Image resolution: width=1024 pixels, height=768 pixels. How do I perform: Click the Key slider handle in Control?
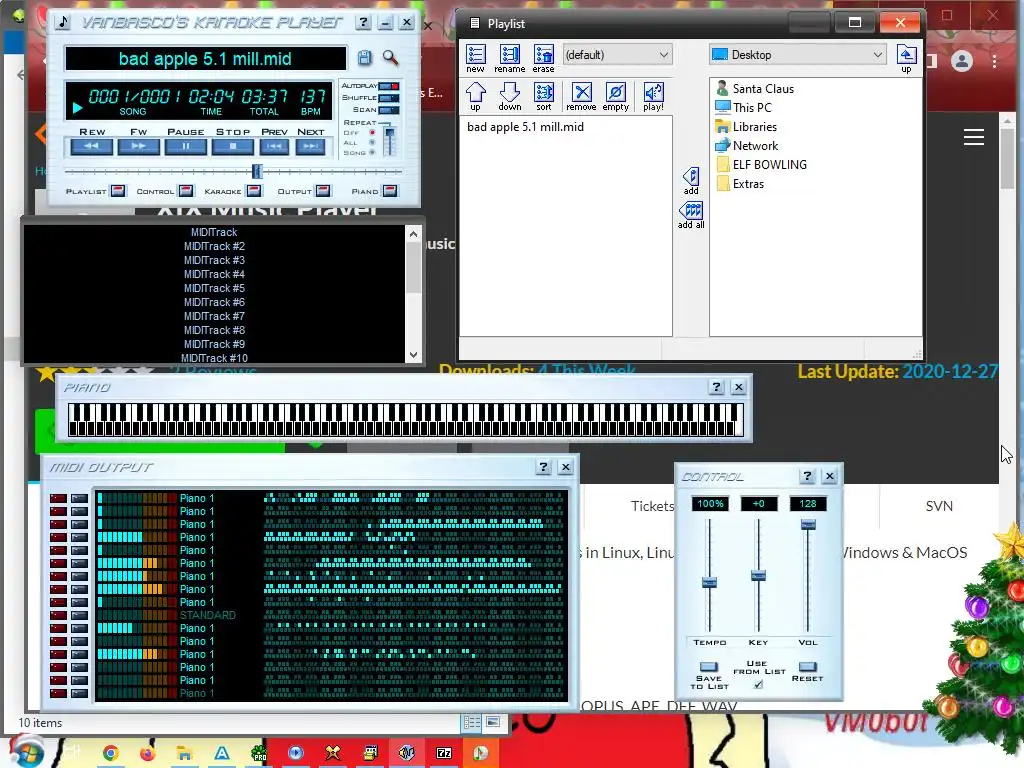click(758, 576)
